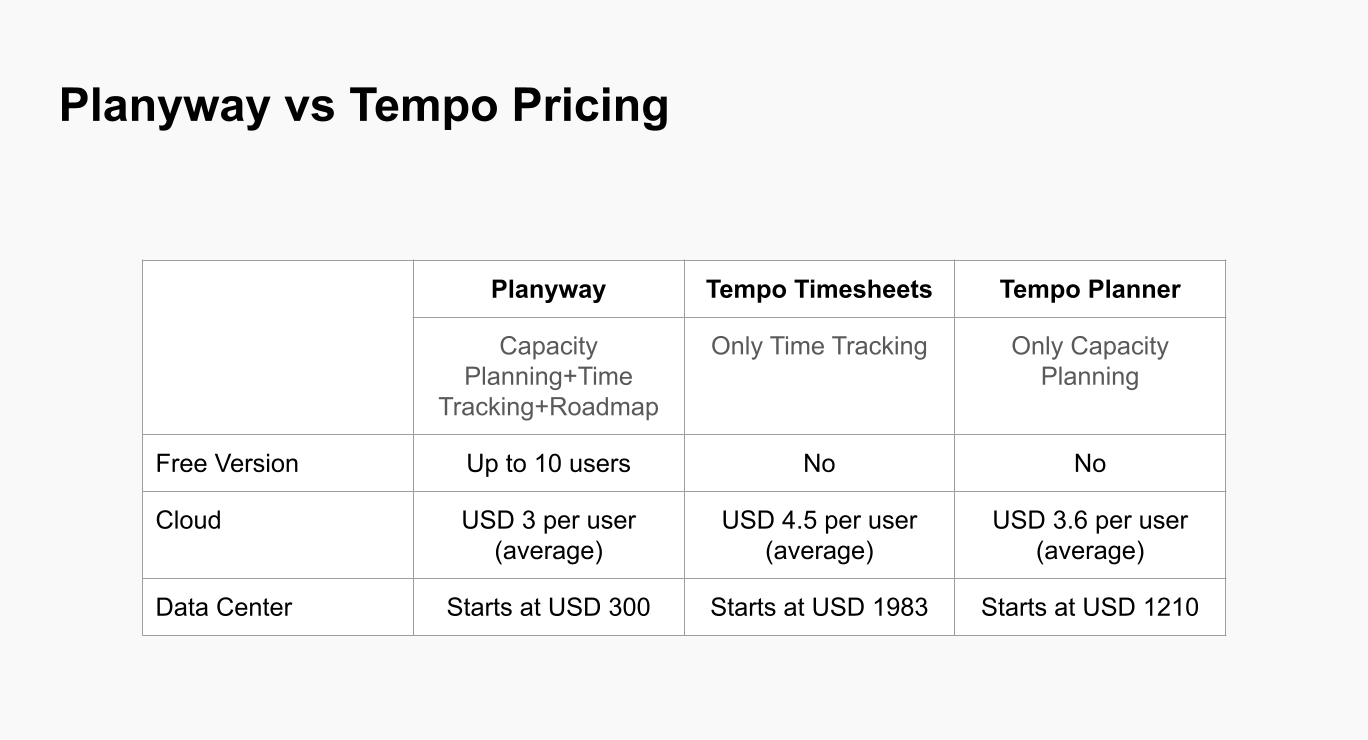Click 'No' under Tempo Planner
This screenshot has height=740, width=1368.
click(x=1089, y=464)
